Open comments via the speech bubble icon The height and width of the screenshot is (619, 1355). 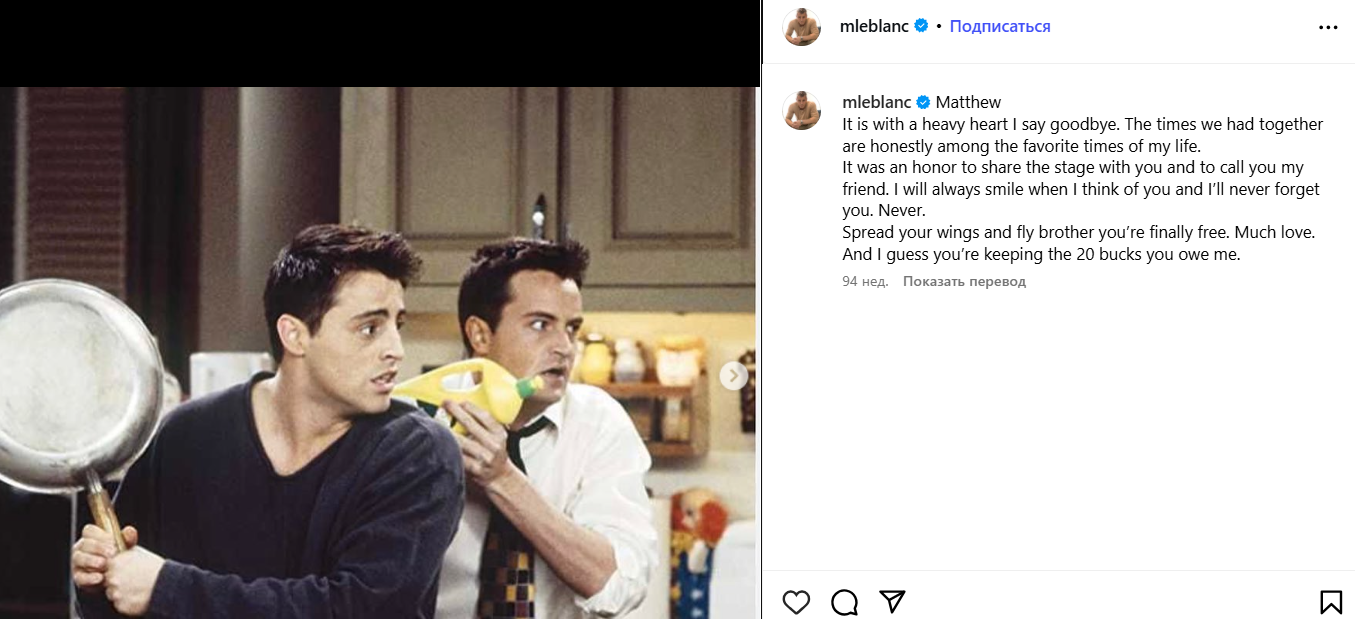pyautogui.click(x=844, y=602)
